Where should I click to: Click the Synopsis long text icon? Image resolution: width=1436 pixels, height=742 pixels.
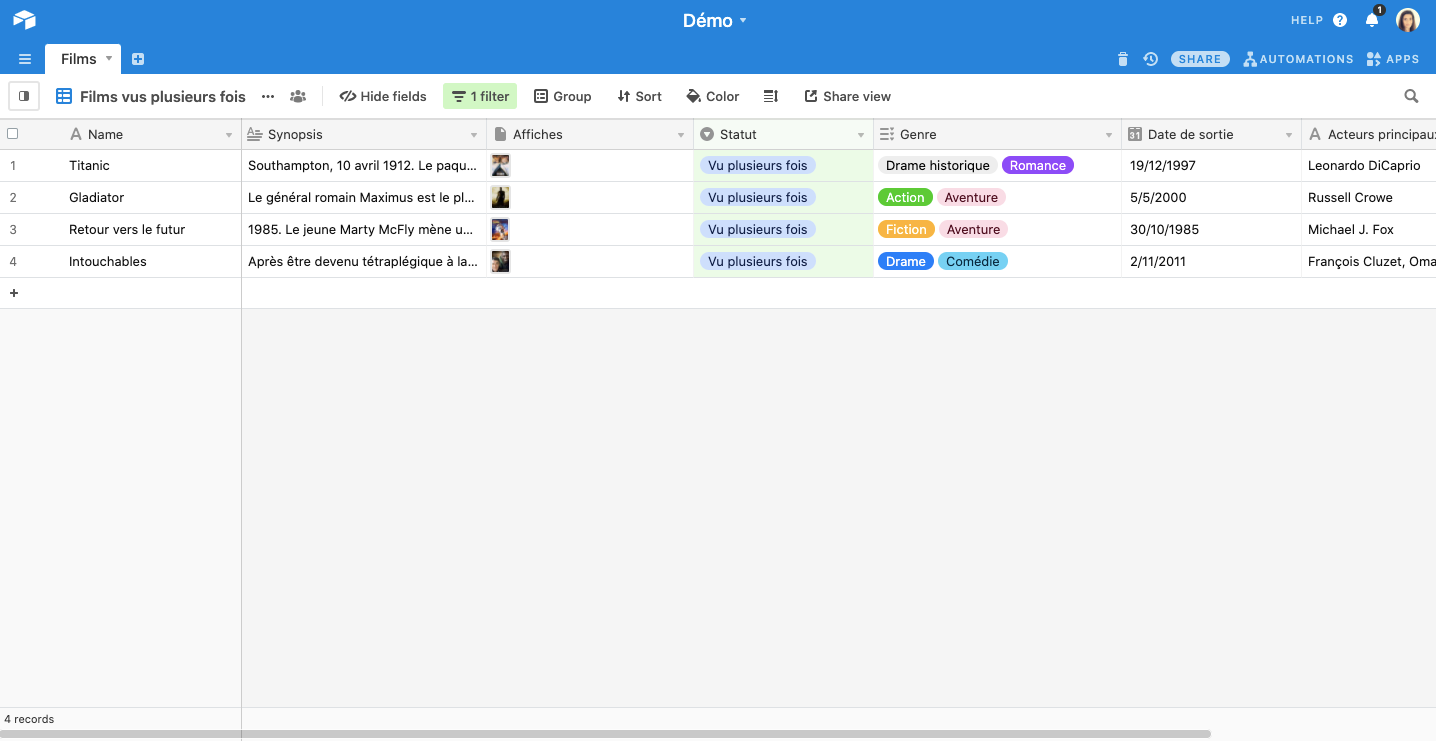click(254, 134)
